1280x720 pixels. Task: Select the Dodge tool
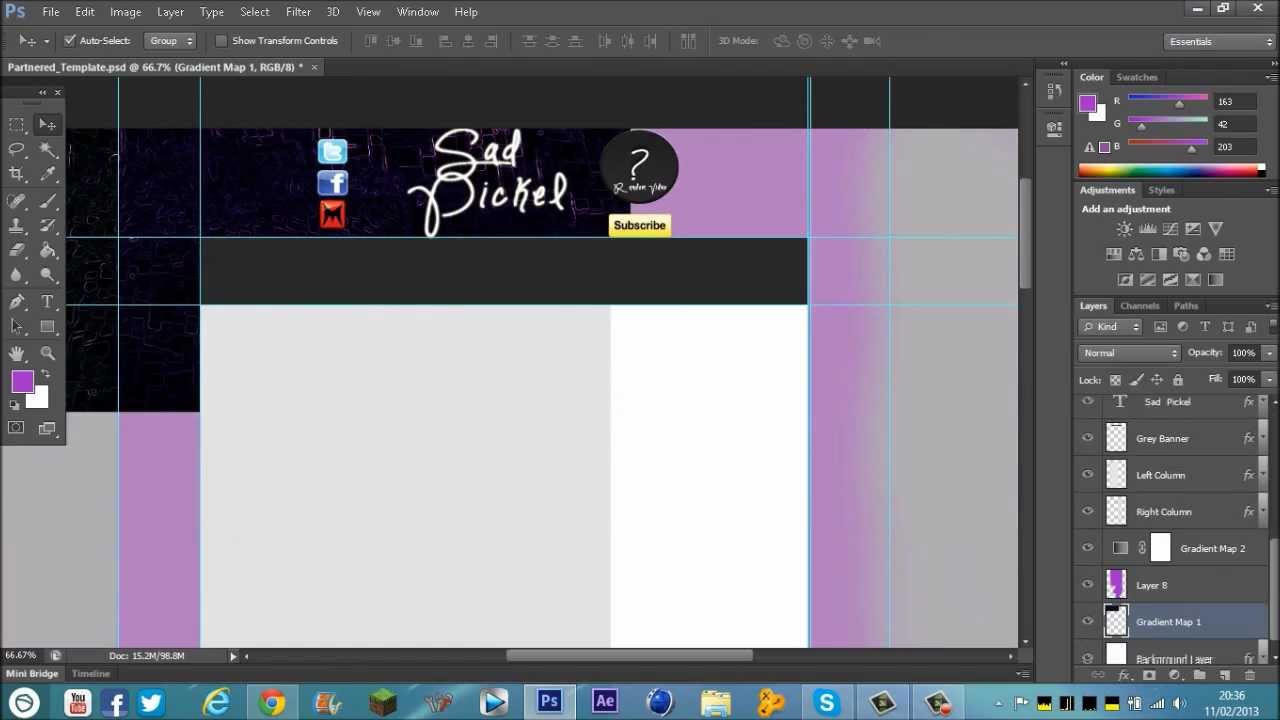(47, 276)
